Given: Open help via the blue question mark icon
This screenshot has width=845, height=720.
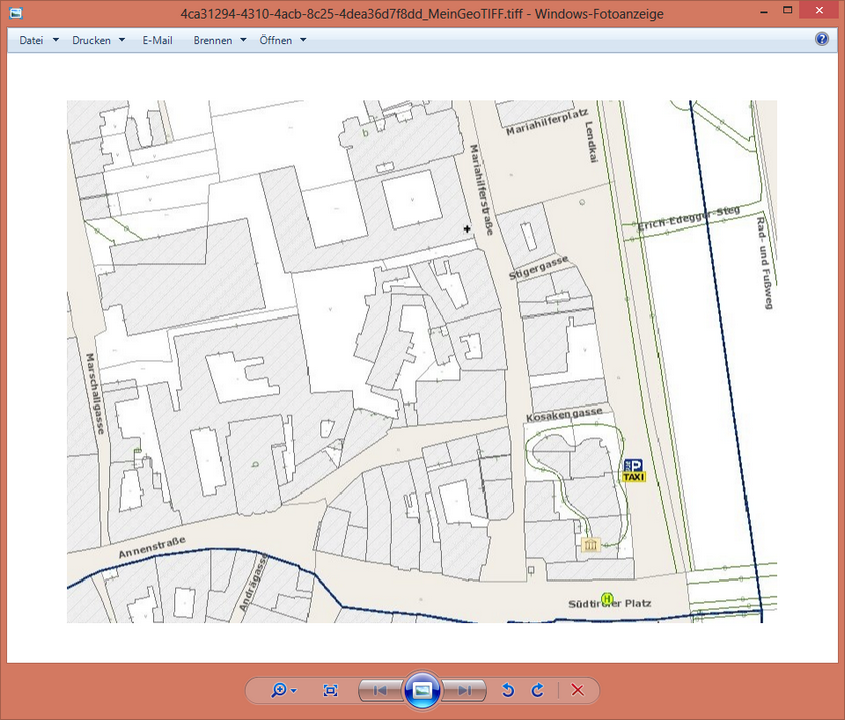Looking at the screenshot, I should 822,40.
